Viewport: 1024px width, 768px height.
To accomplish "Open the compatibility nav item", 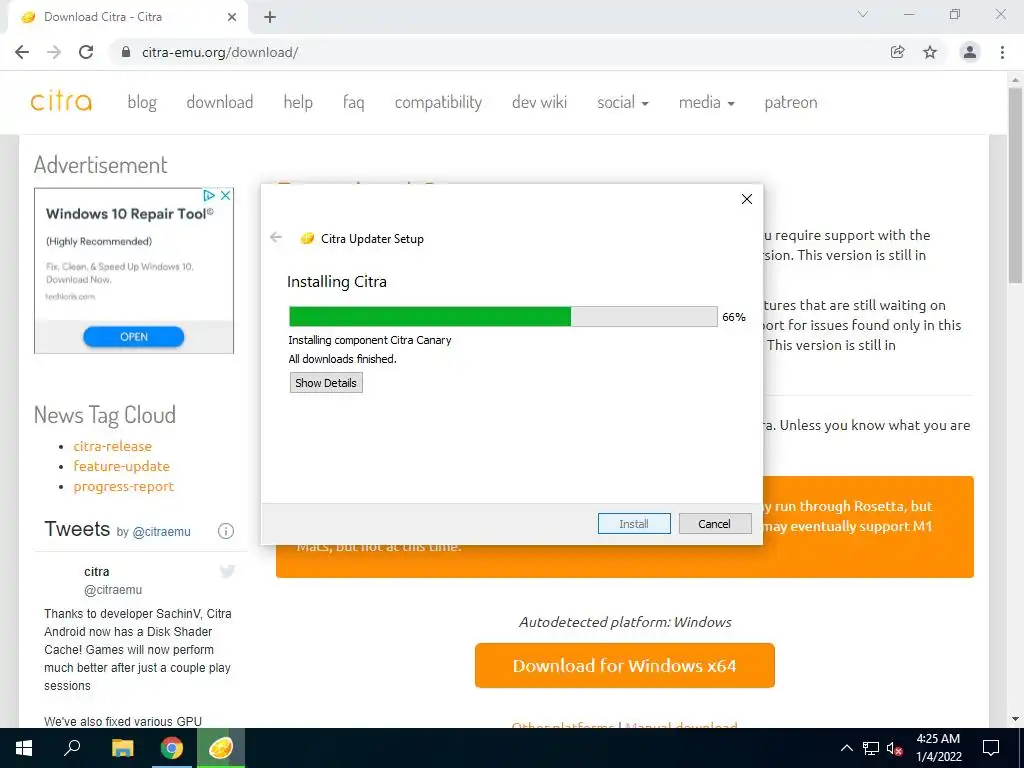I will click(438, 103).
